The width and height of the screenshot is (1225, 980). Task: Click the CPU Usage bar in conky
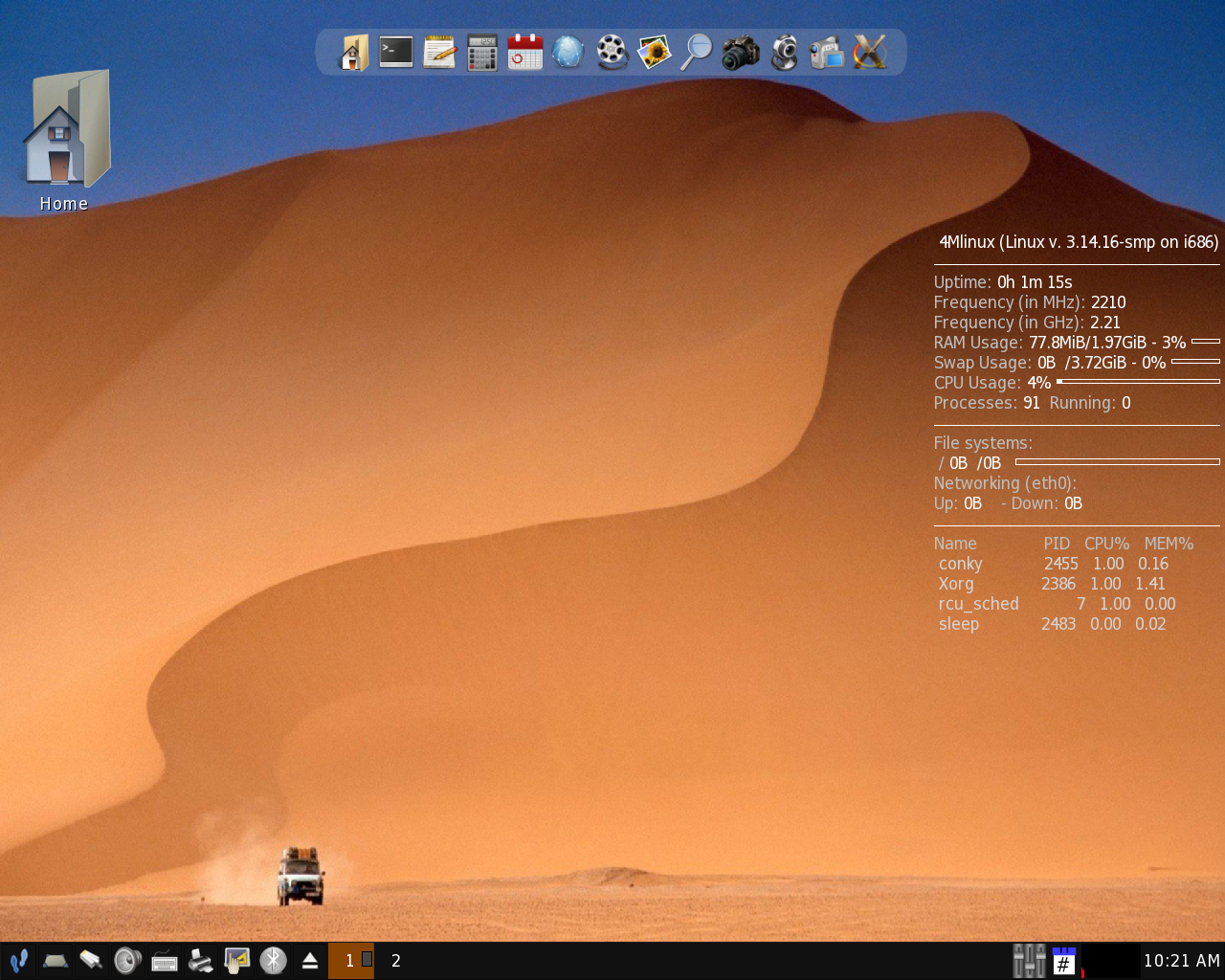click(x=1138, y=381)
